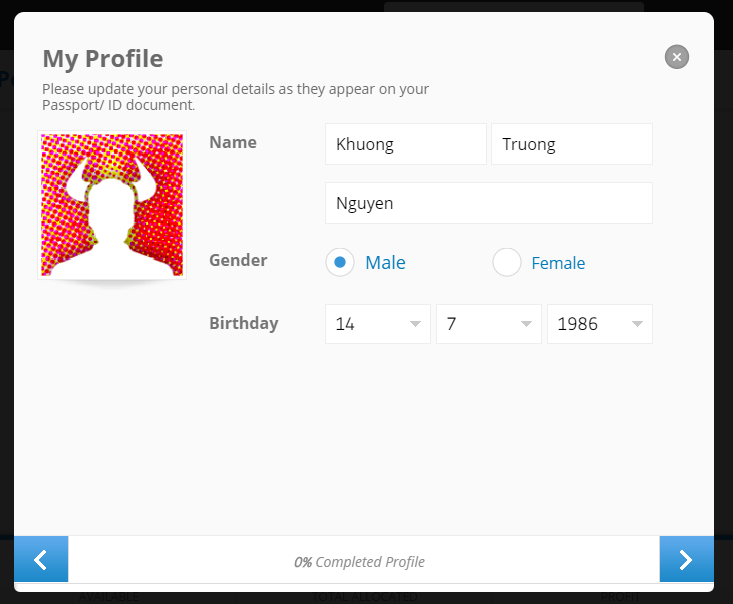This screenshot has width=733, height=604.
Task: Go to the next profile step arrow
Action: (x=686, y=559)
